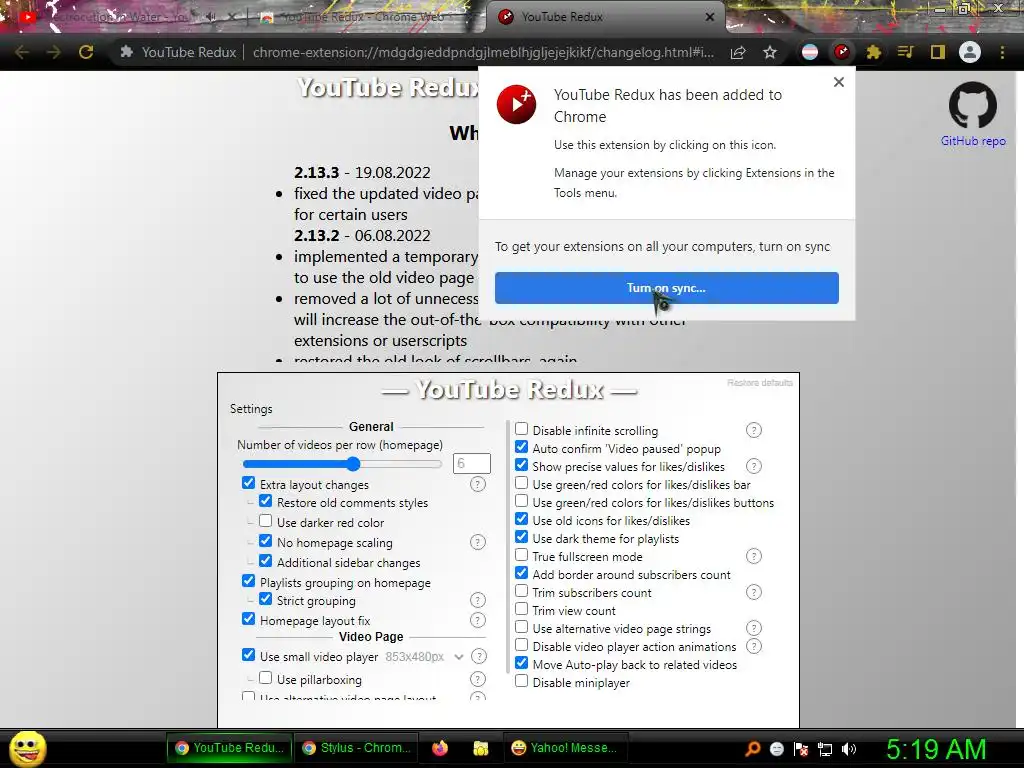
Task: Click the videos per row number field
Action: 472,464
